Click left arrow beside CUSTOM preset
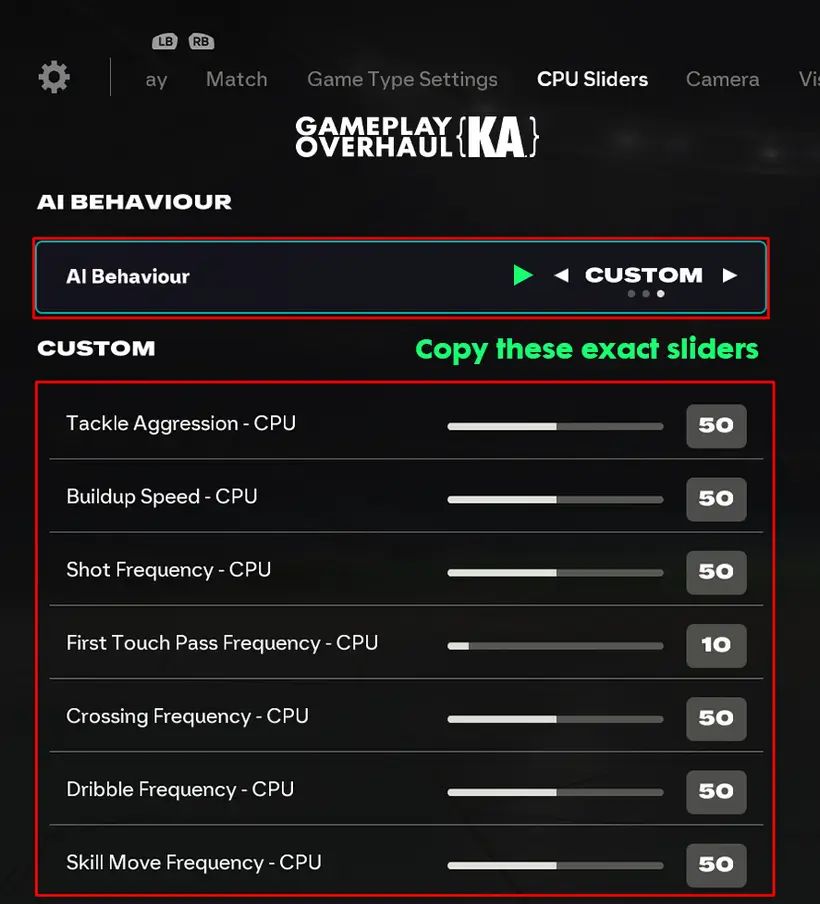This screenshot has height=904, width=820. [561, 275]
